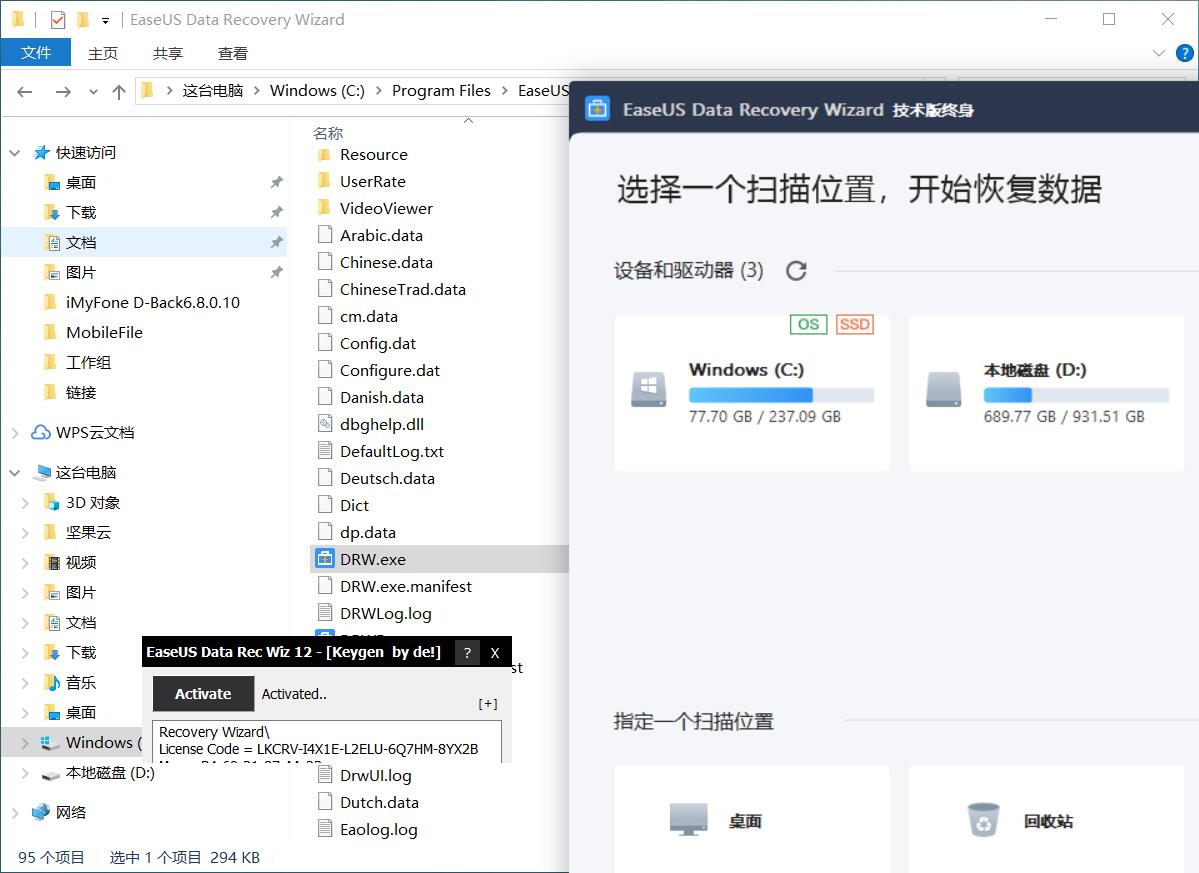Click the refresh drives icon
1199x873 pixels.
point(796,271)
